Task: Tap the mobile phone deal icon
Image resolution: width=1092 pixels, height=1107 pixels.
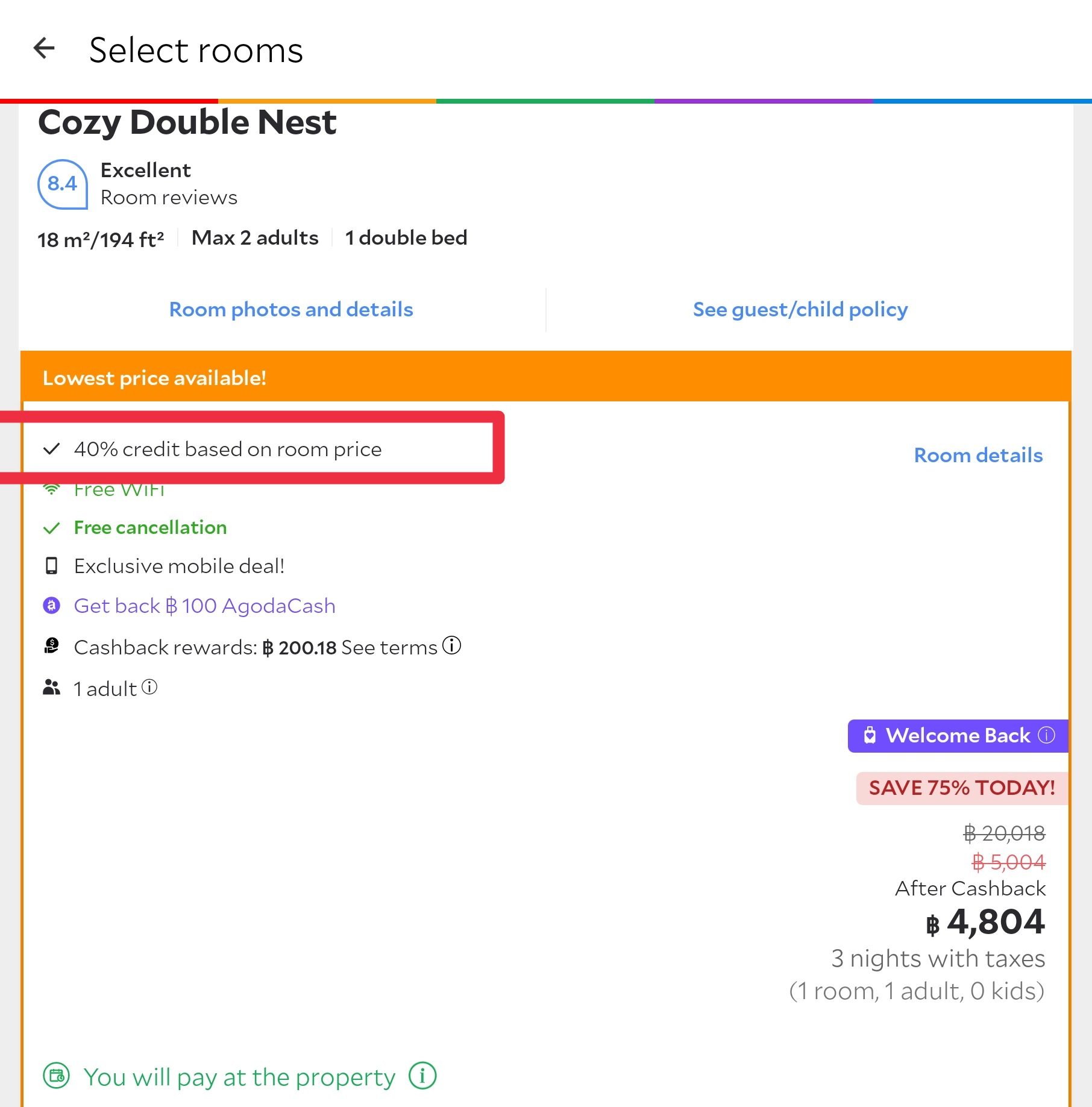Action: click(x=52, y=566)
